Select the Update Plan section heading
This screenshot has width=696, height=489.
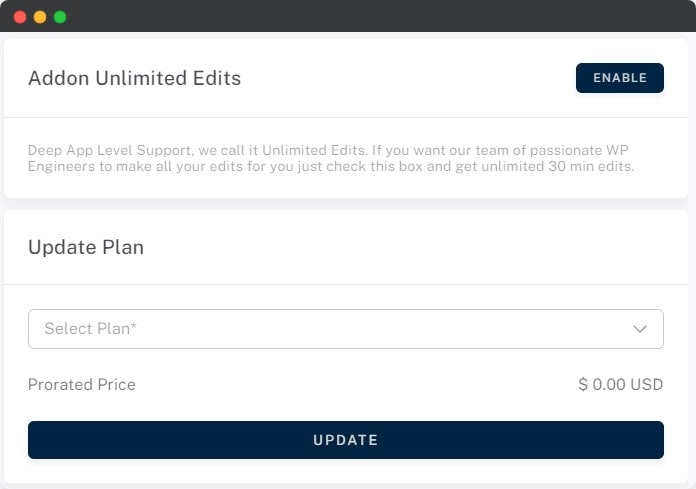(86, 247)
